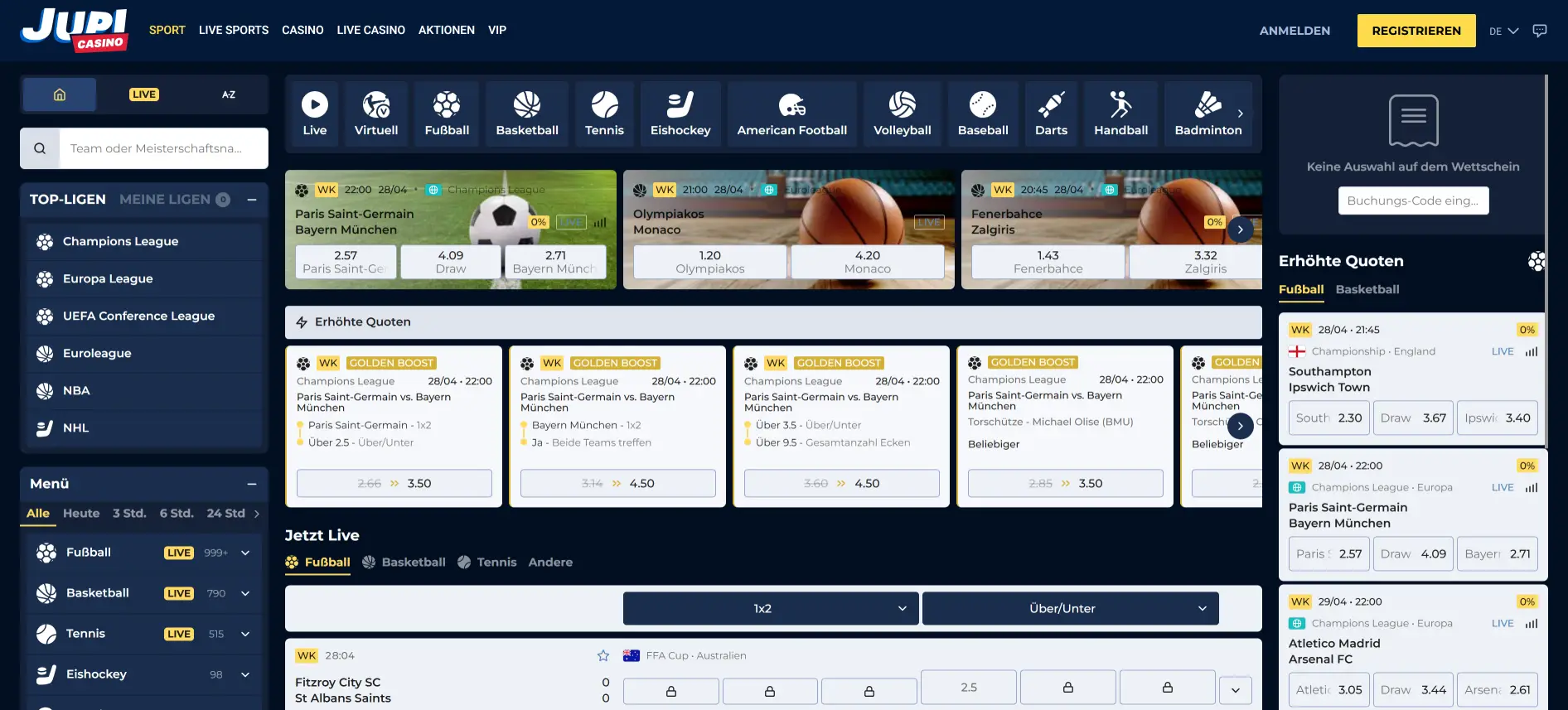This screenshot has width=1568, height=710.
Task: Collapse the Menü panel
Action: [x=252, y=484]
